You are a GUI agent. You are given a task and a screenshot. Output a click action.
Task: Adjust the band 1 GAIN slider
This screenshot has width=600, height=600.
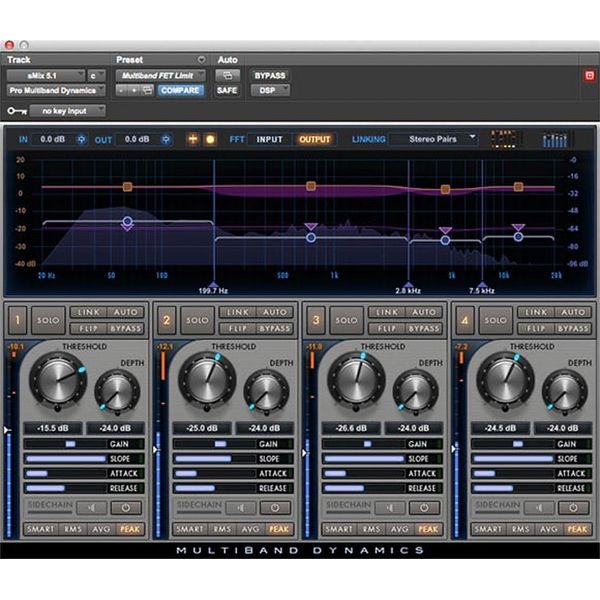65,444
